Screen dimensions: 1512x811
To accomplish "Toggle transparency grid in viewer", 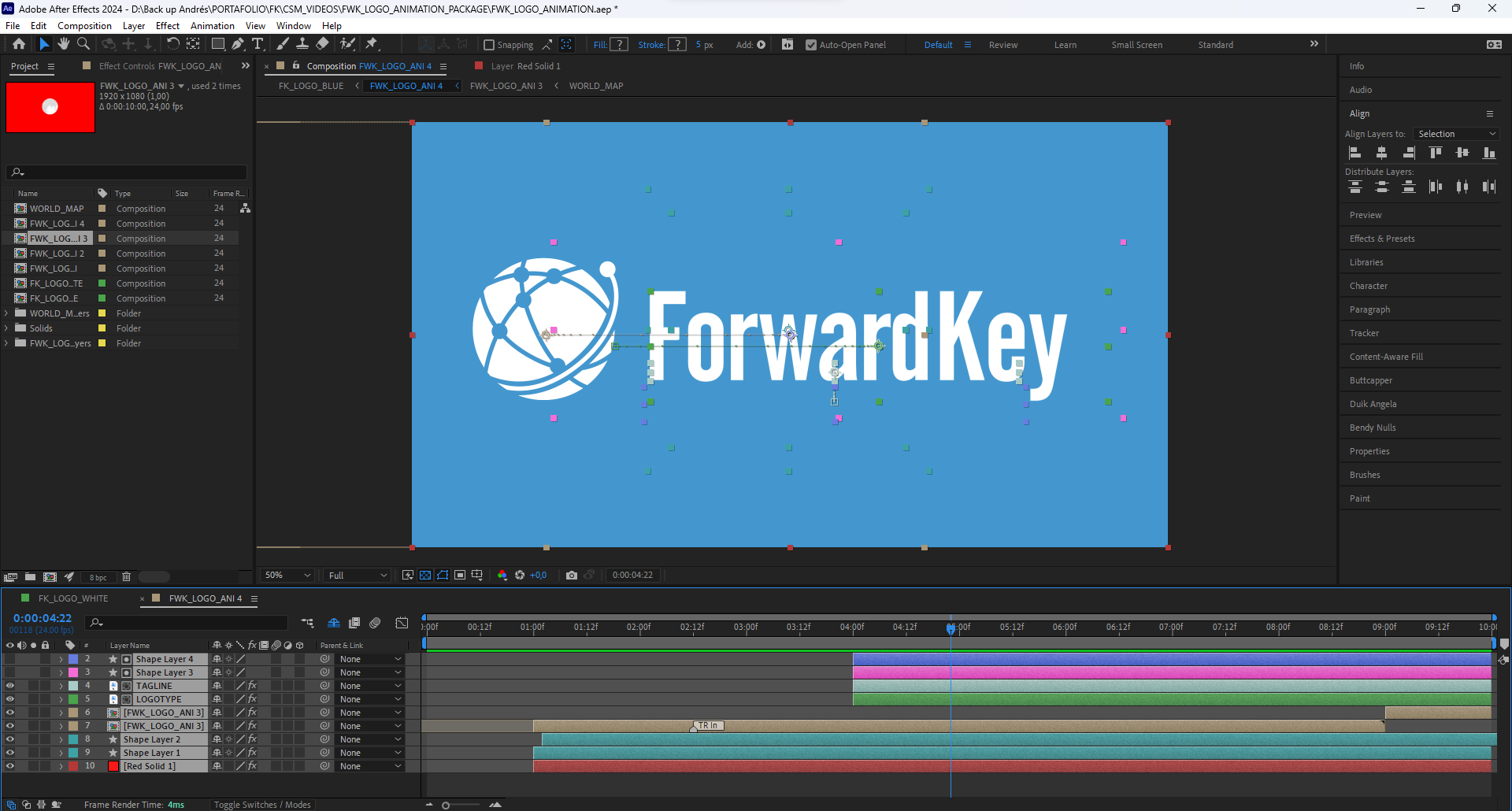I will 425,576.
